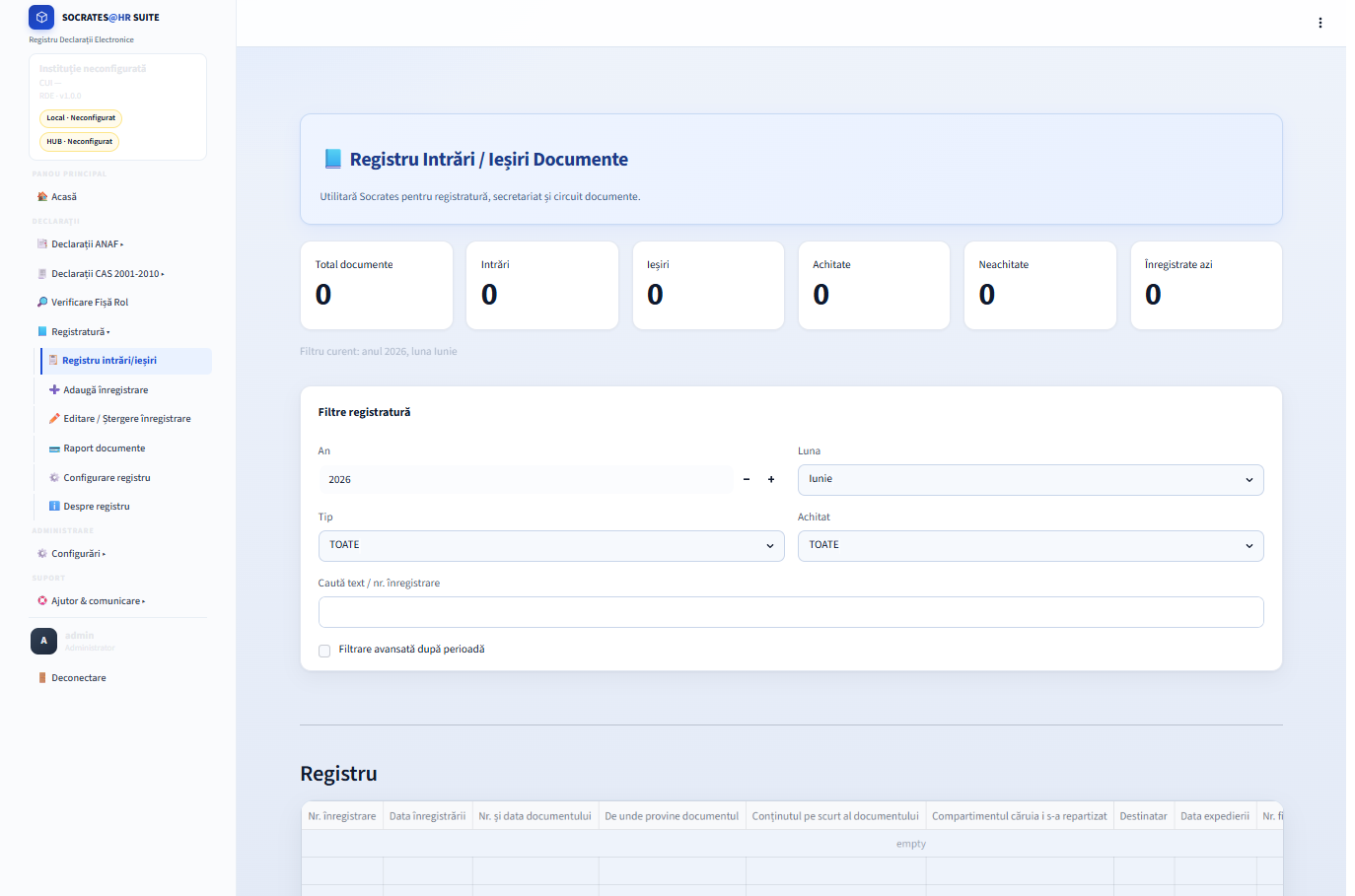Open Configurare registru item

[107, 478]
